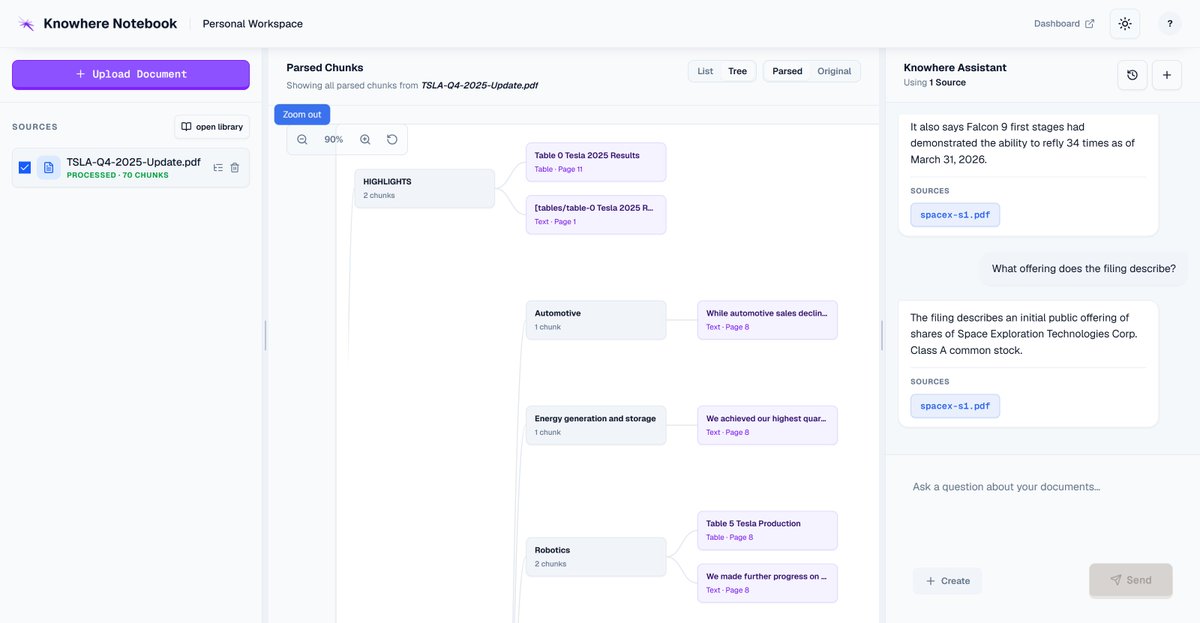Open the We made further progress on... chunk
This screenshot has width=1200, height=623.
[767, 583]
